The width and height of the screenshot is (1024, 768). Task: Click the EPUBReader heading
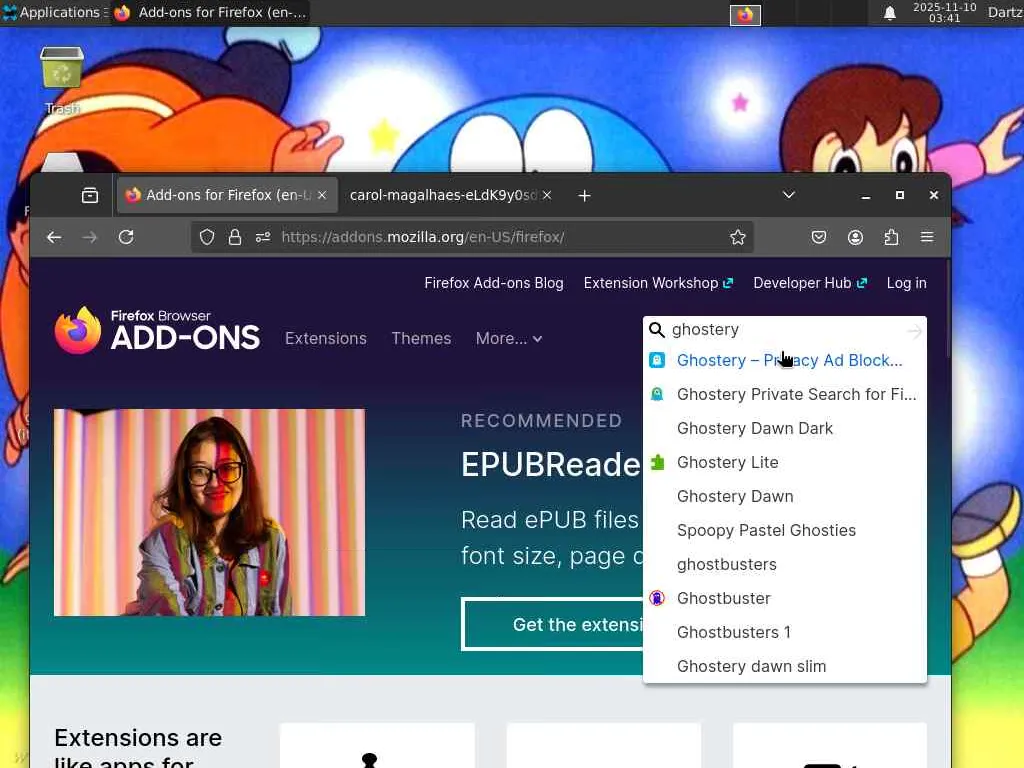(x=551, y=464)
